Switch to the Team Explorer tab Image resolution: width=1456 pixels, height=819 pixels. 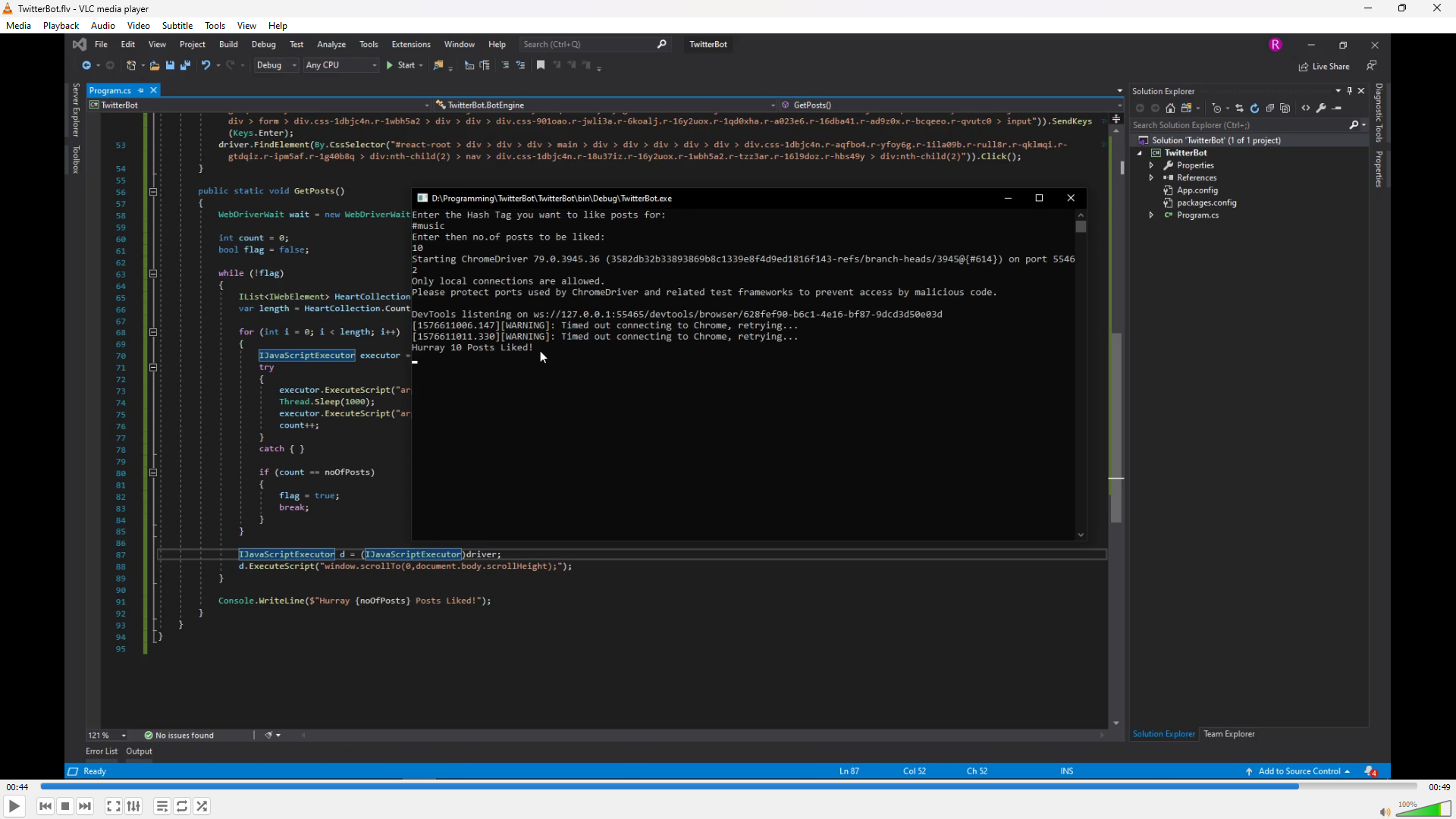point(1228,734)
